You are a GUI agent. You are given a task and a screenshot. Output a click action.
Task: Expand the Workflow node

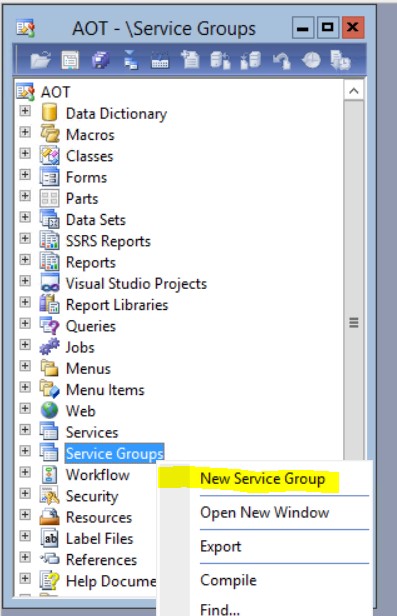coord(25,472)
